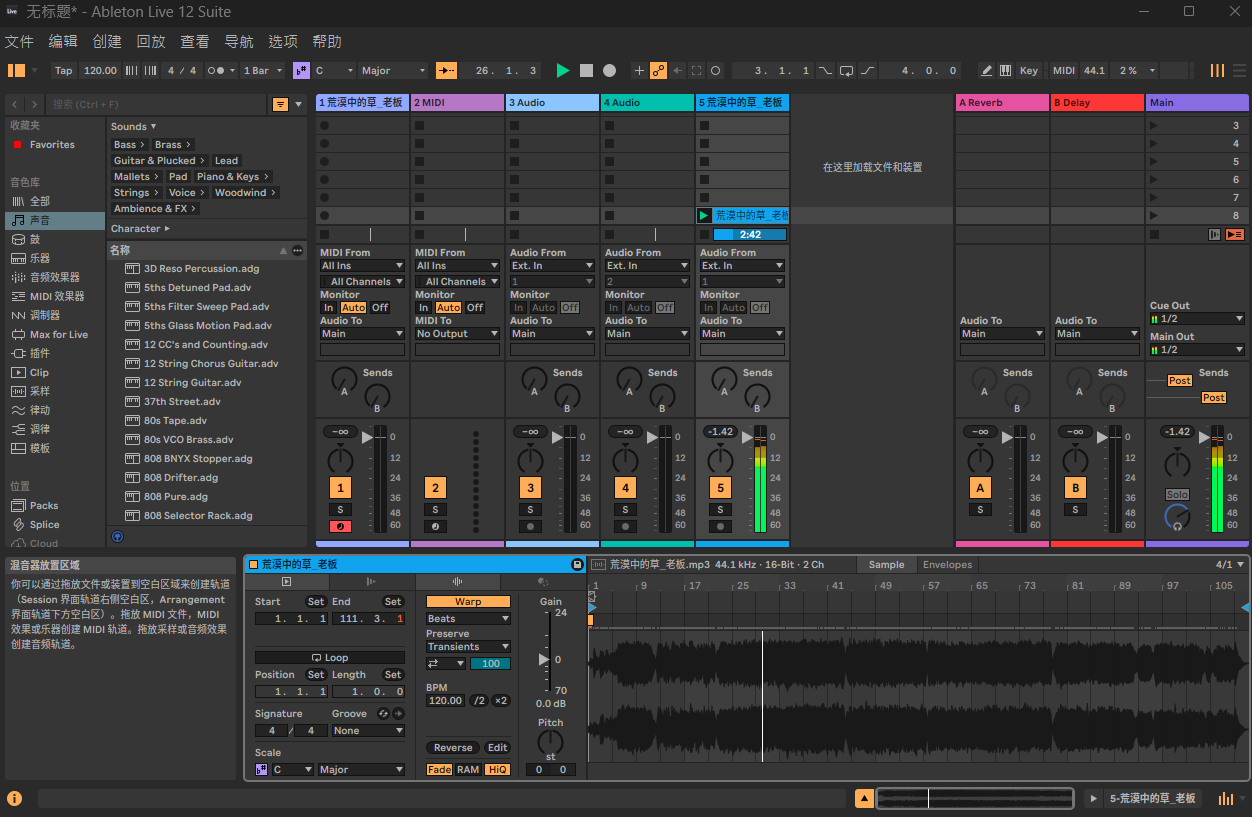Collapse the Sounds filter group
Viewport: 1252px width, 817px height.
134,126
